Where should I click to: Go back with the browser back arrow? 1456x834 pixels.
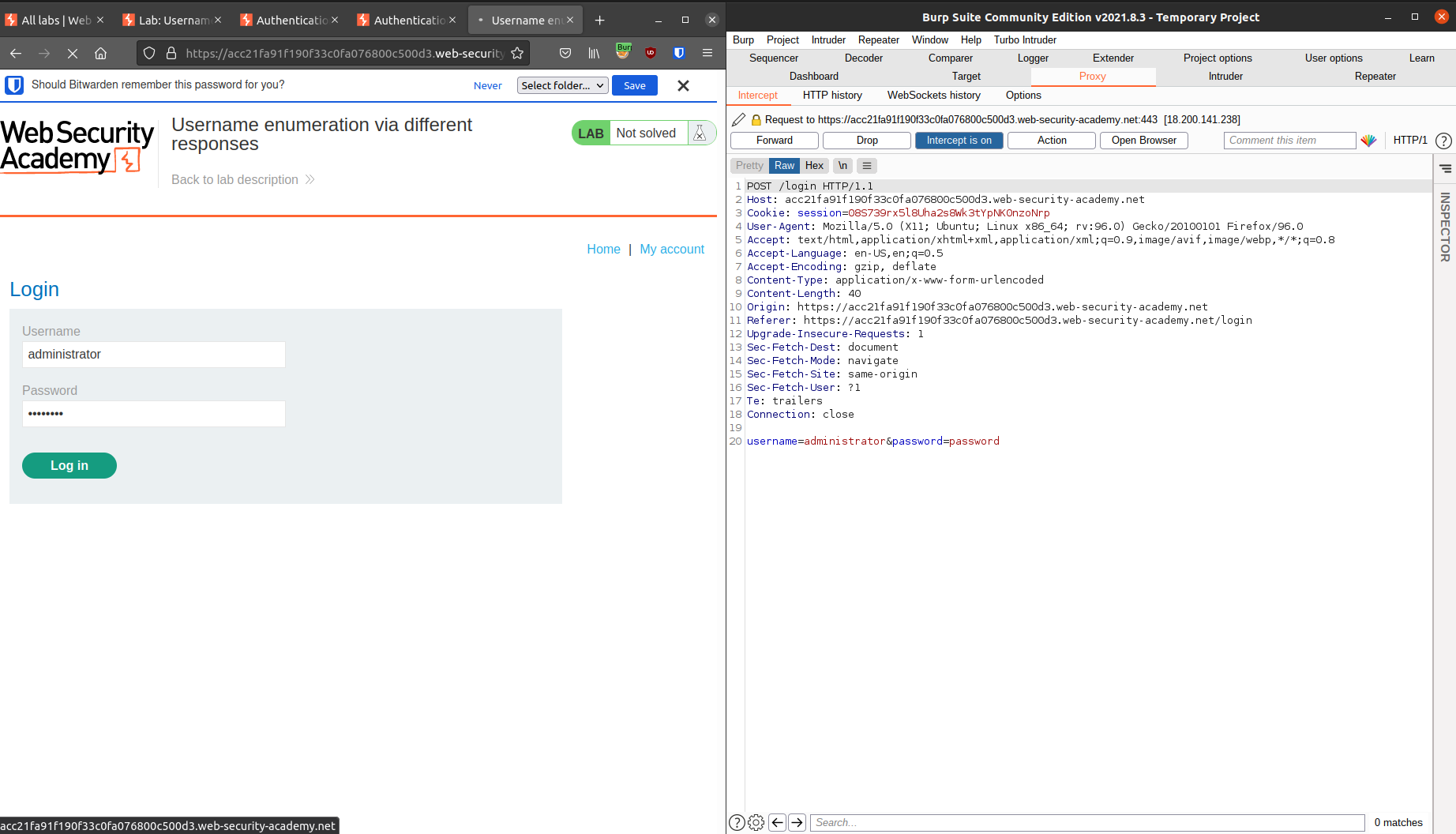[x=16, y=53]
